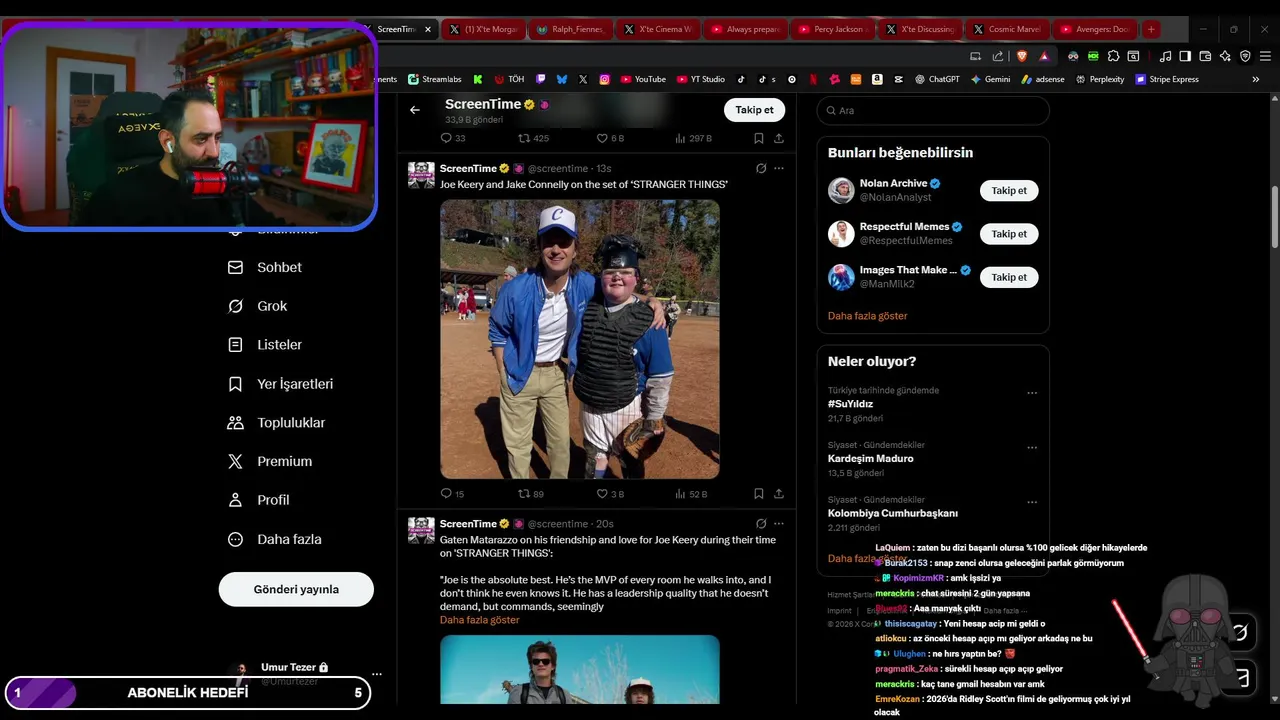Switch to Ralph_Fiennes browser tab
The width and height of the screenshot is (1280, 720).
tap(570, 29)
